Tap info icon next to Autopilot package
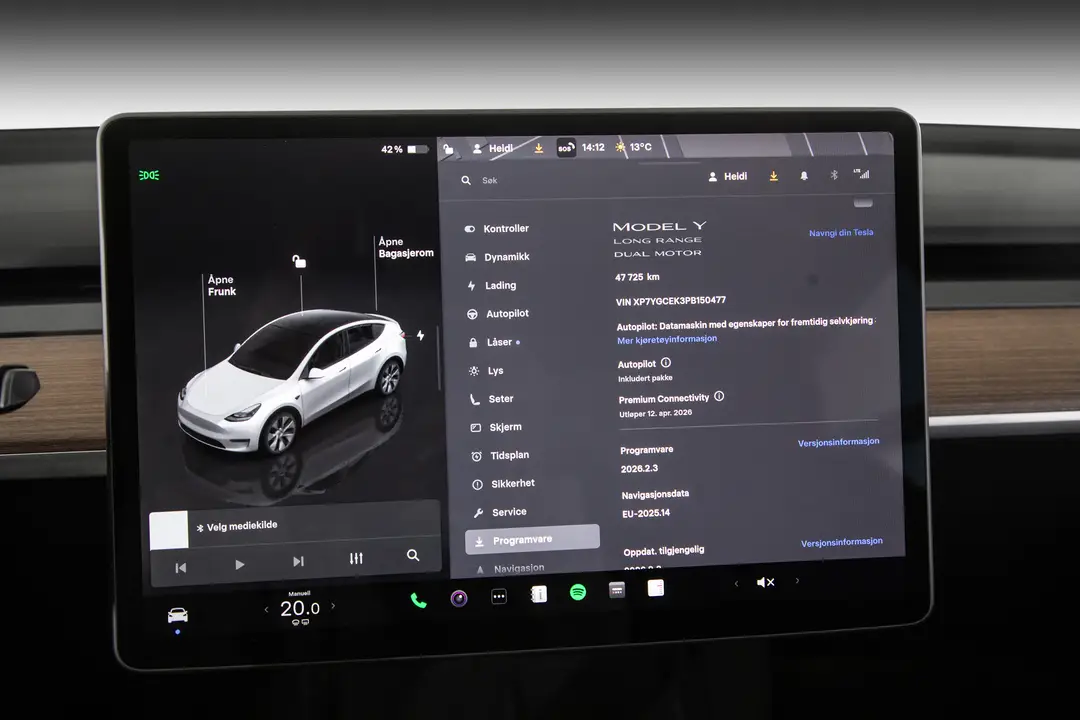Viewport: 1080px width, 720px height. (x=666, y=362)
